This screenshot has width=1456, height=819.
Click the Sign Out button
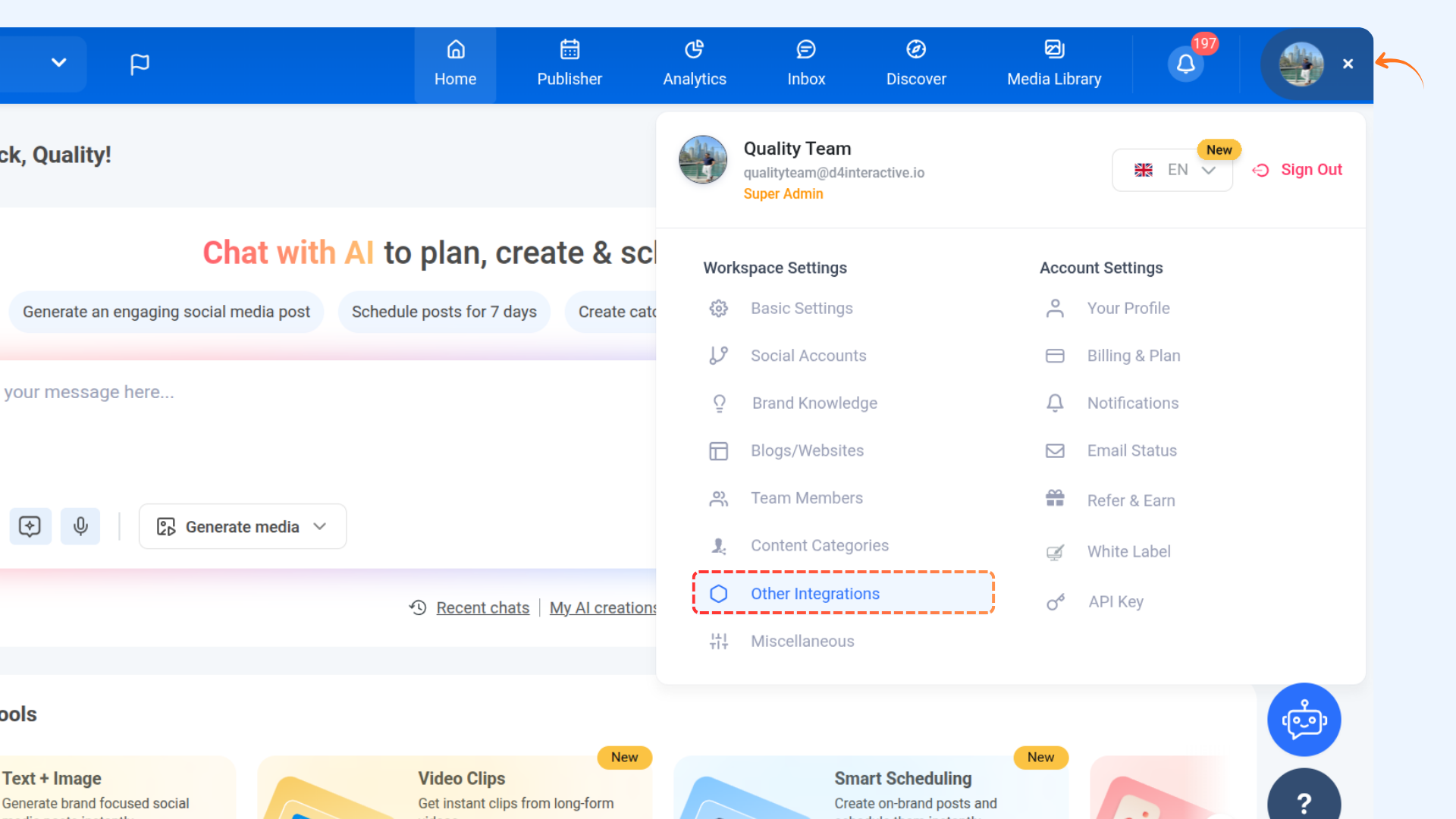point(1298,170)
